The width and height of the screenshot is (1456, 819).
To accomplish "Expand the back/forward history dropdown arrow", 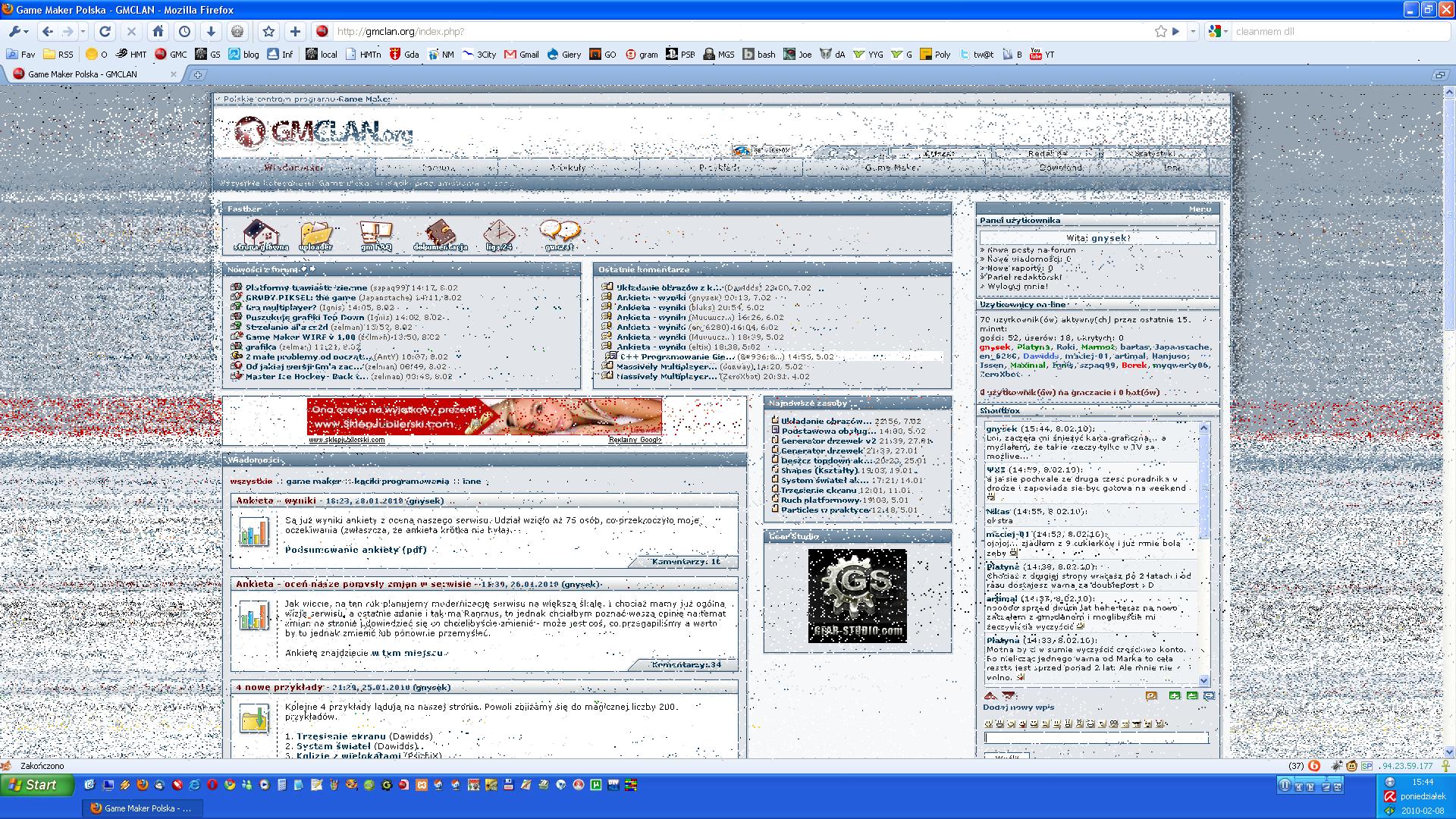I will click(83, 31).
